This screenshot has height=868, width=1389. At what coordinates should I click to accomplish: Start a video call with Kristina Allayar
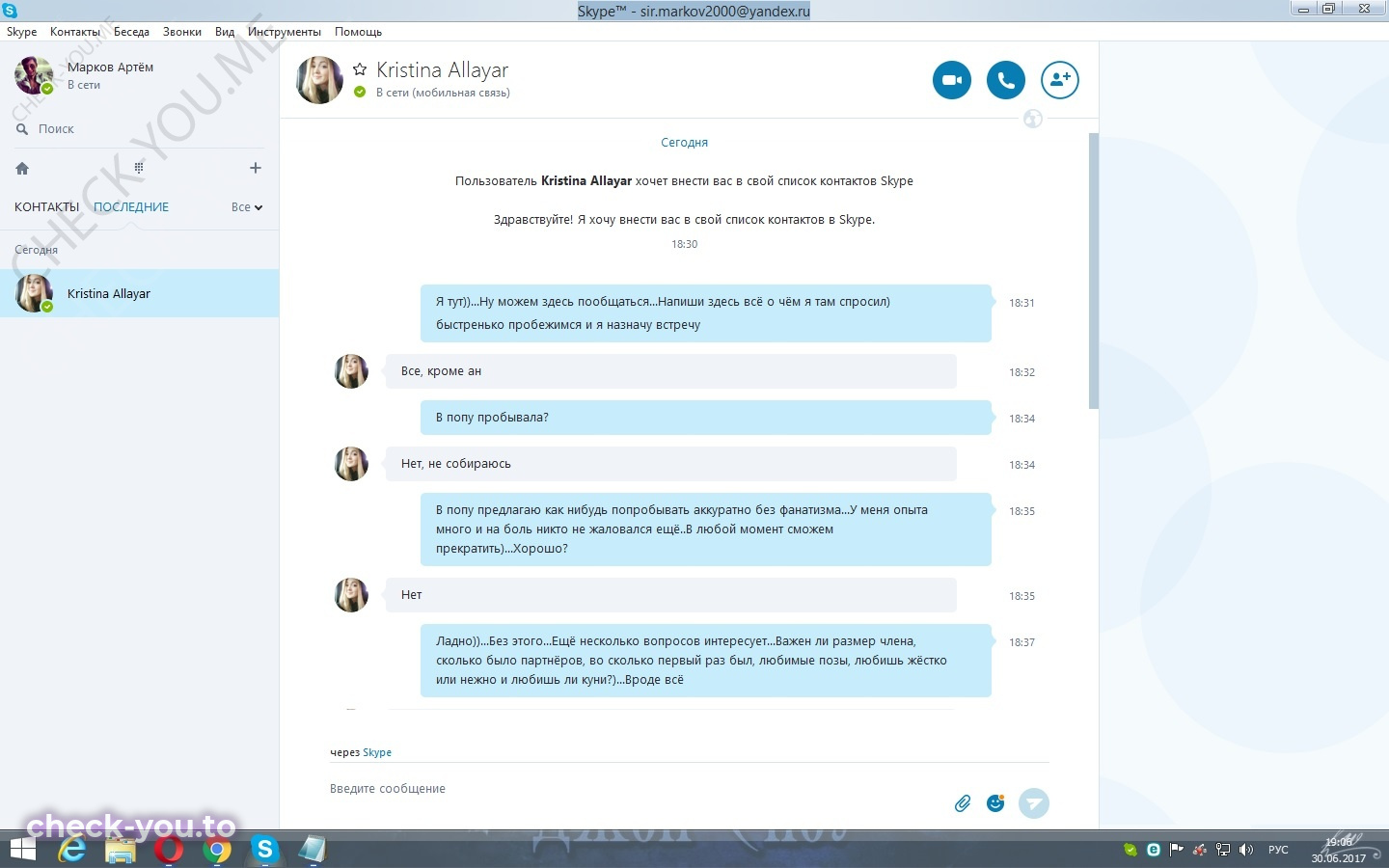952,80
